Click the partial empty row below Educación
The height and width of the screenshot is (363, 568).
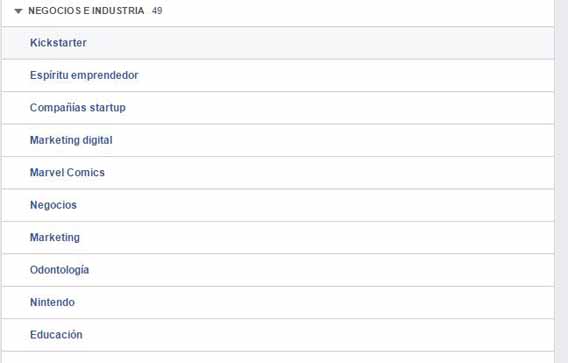click(278, 358)
